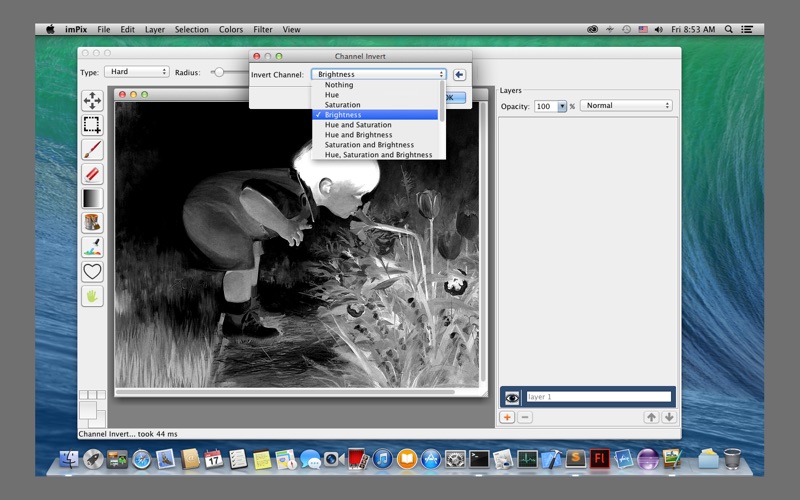Remove layer with the minus button
This screenshot has width=800, height=500.
pyautogui.click(x=525, y=417)
